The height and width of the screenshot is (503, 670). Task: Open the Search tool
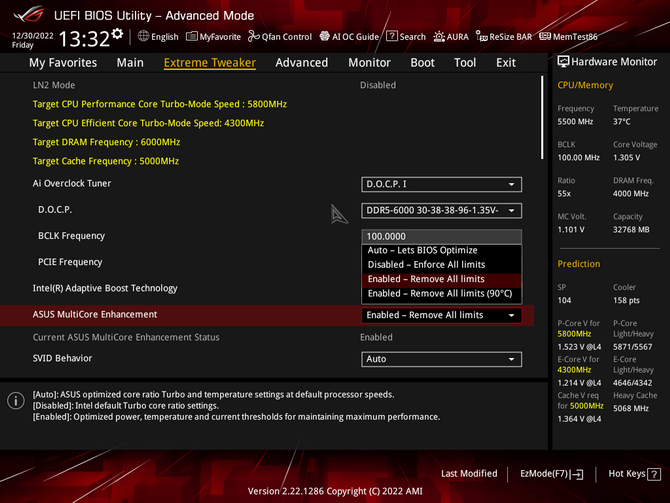(x=406, y=37)
